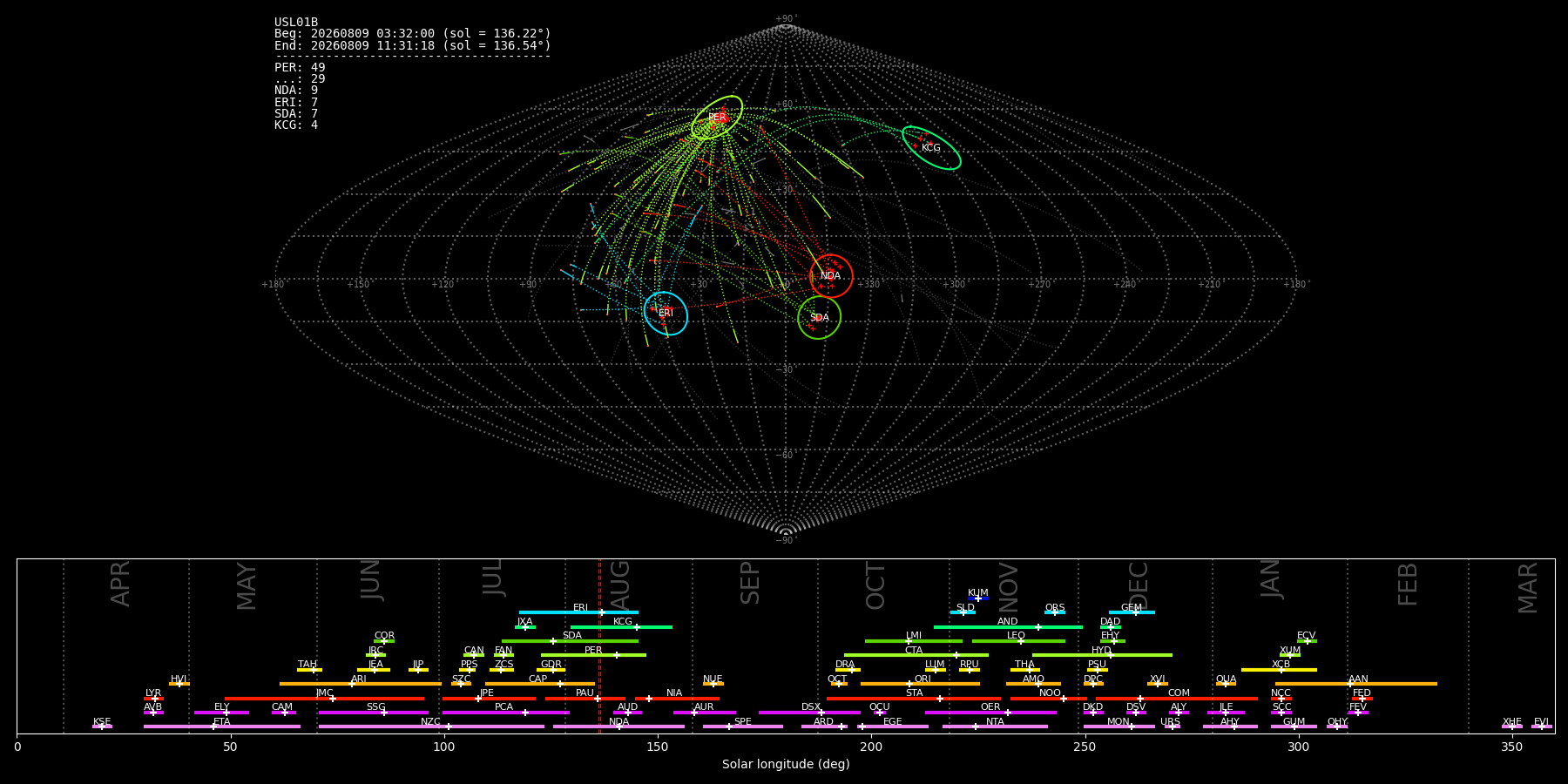
Task: Click the ERI cyan bar in timeline
Action: click(578, 612)
